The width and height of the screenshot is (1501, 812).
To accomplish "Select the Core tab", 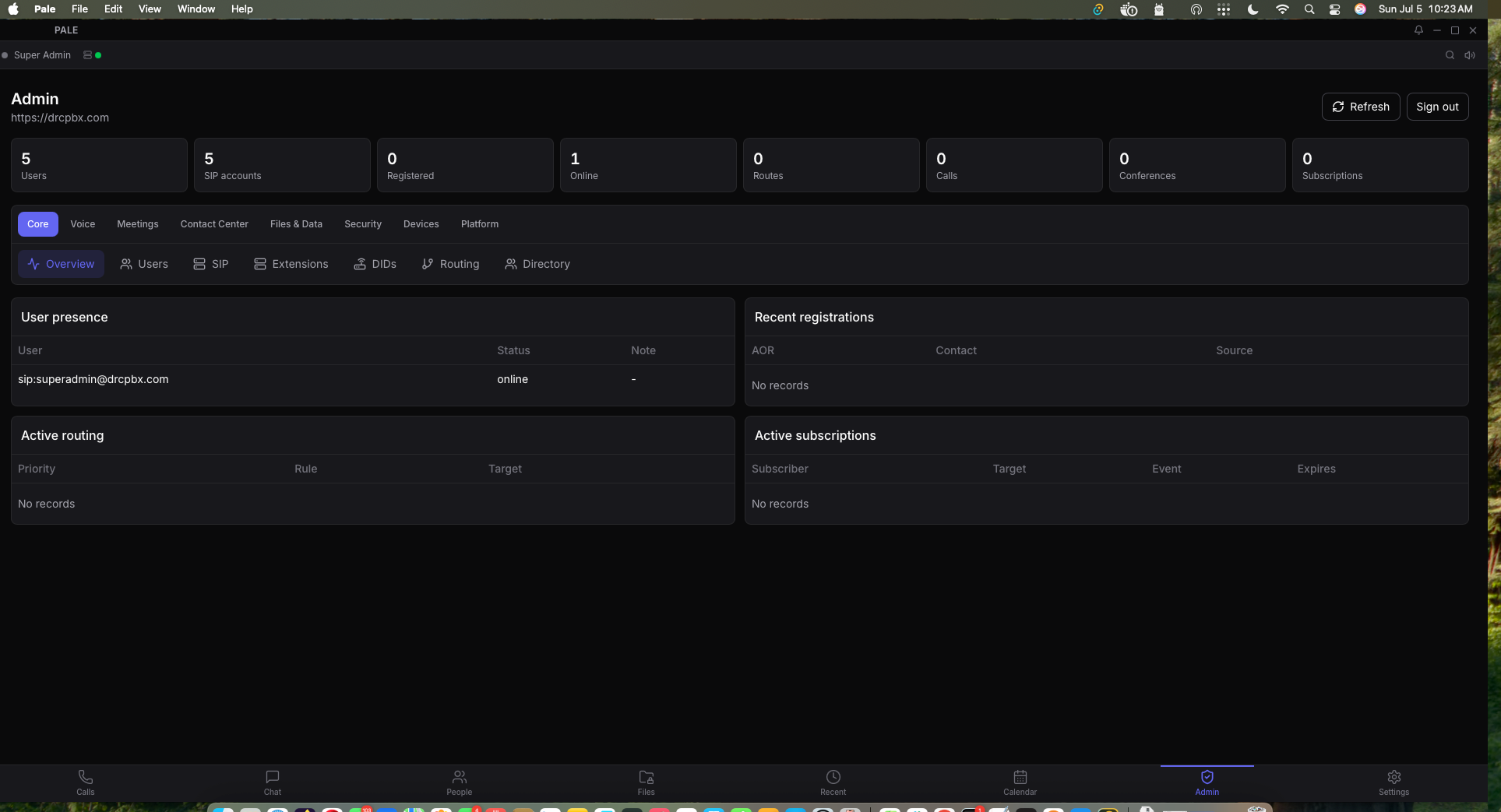I will pos(38,224).
